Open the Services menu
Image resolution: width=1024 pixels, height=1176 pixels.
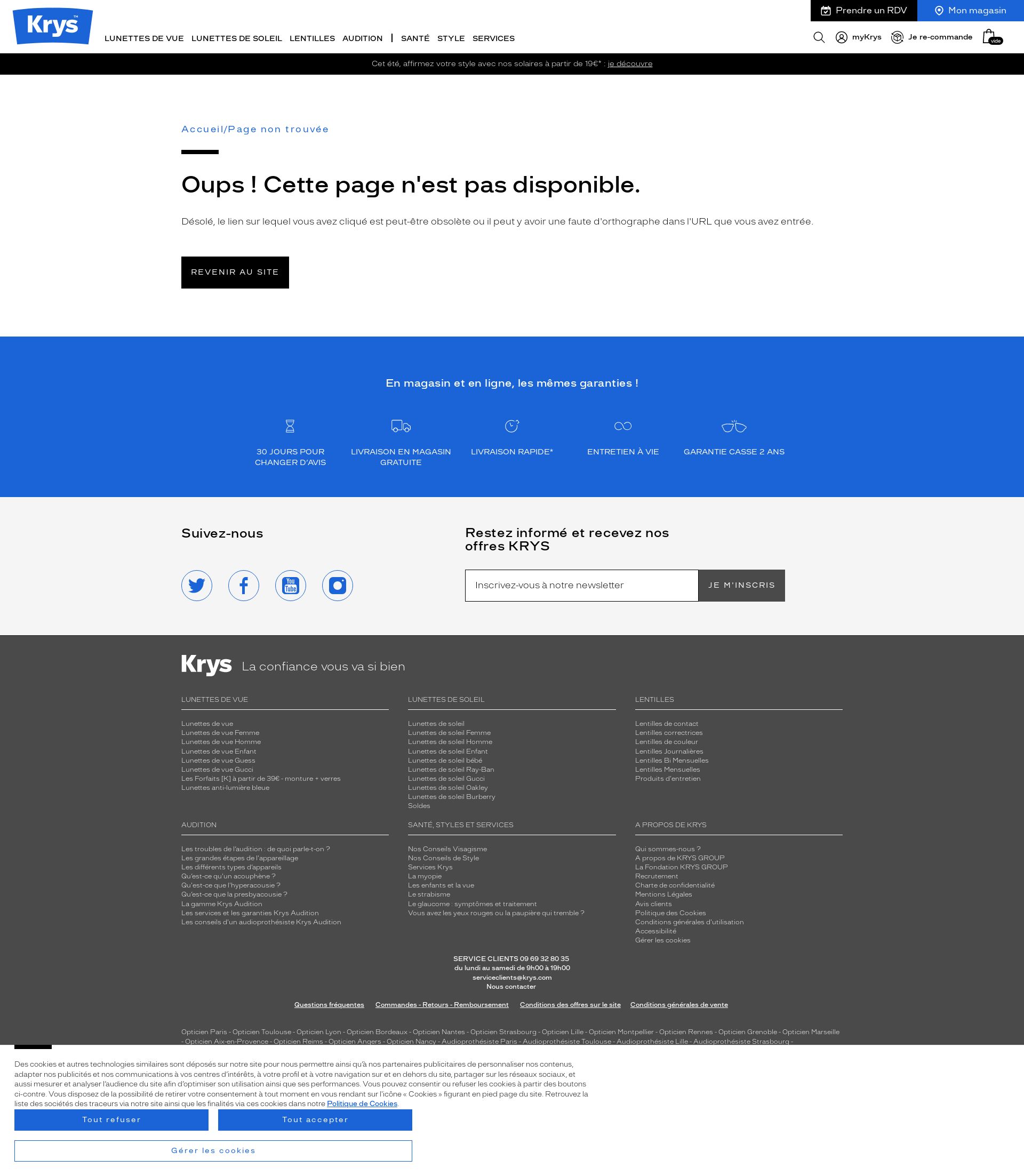pyautogui.click(x=494, y=38)
